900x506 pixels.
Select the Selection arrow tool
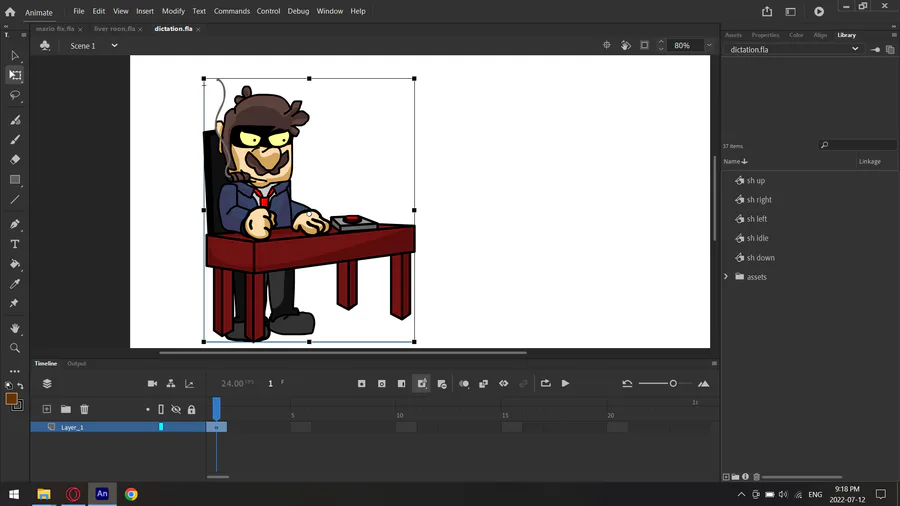pyautogui.click(x=15, y=56)
